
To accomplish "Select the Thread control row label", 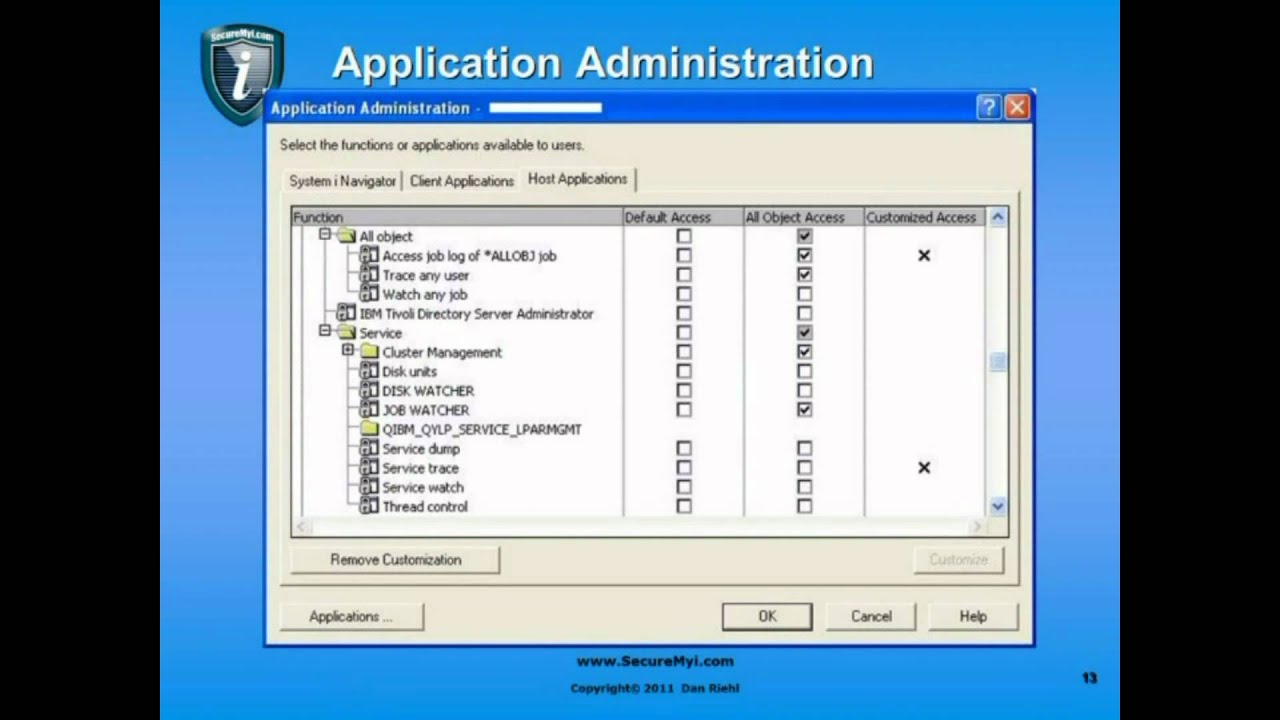I will point(425,507).
